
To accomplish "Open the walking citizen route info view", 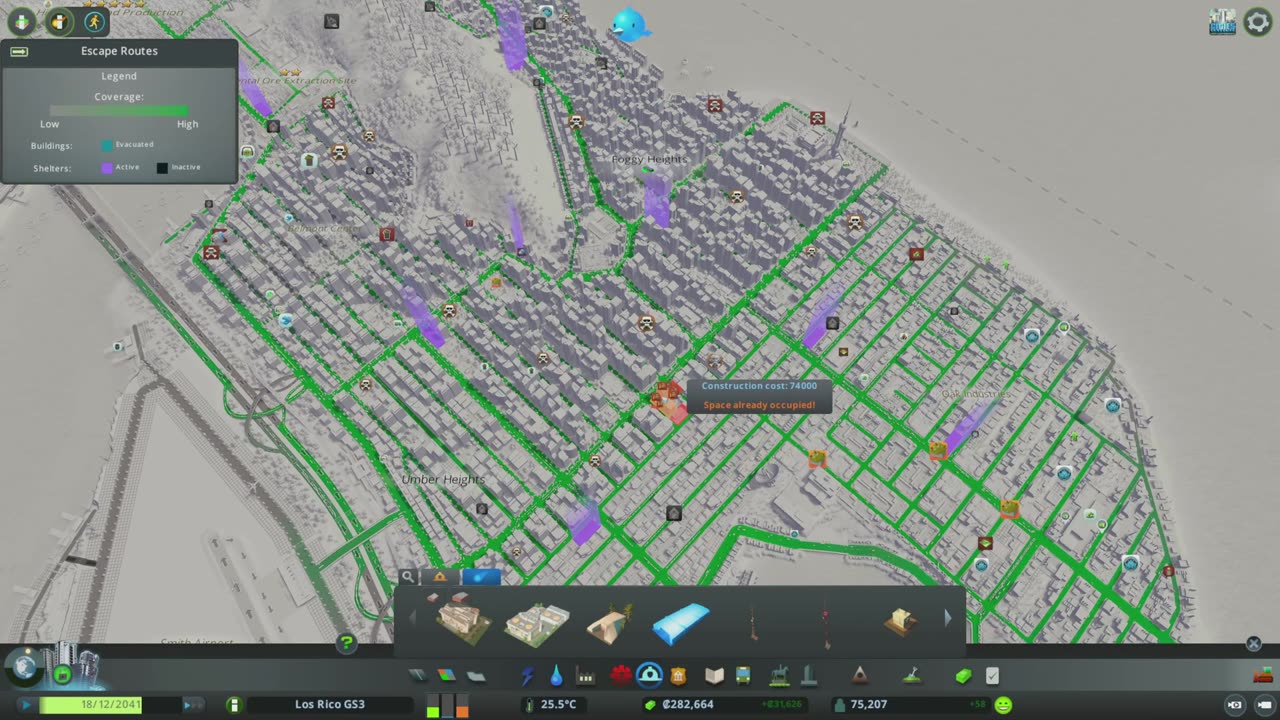I will click(x=94, y=21).
